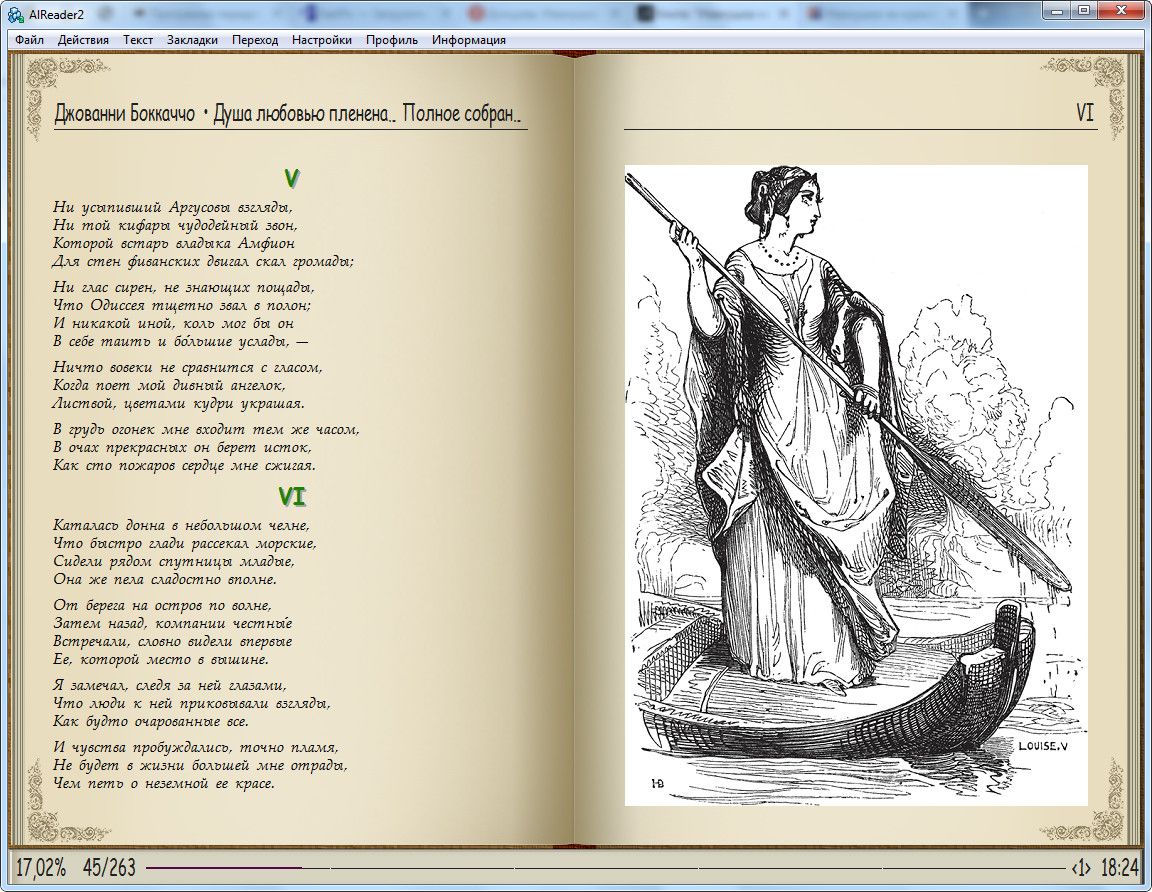
Task: Click the AlReader2 app icon in title bar
Action: (x=15, y=11)
